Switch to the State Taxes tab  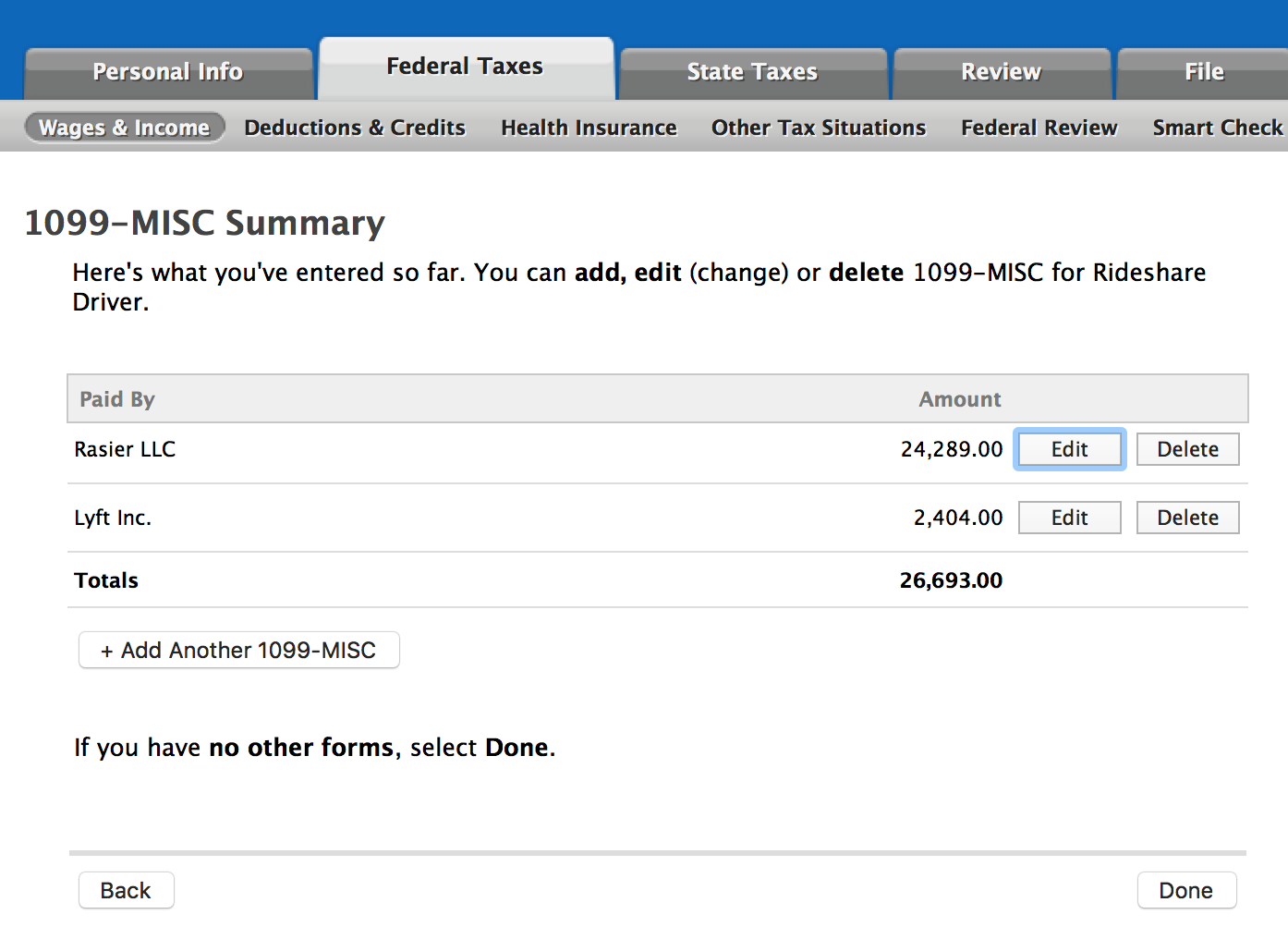coord(752,72)
